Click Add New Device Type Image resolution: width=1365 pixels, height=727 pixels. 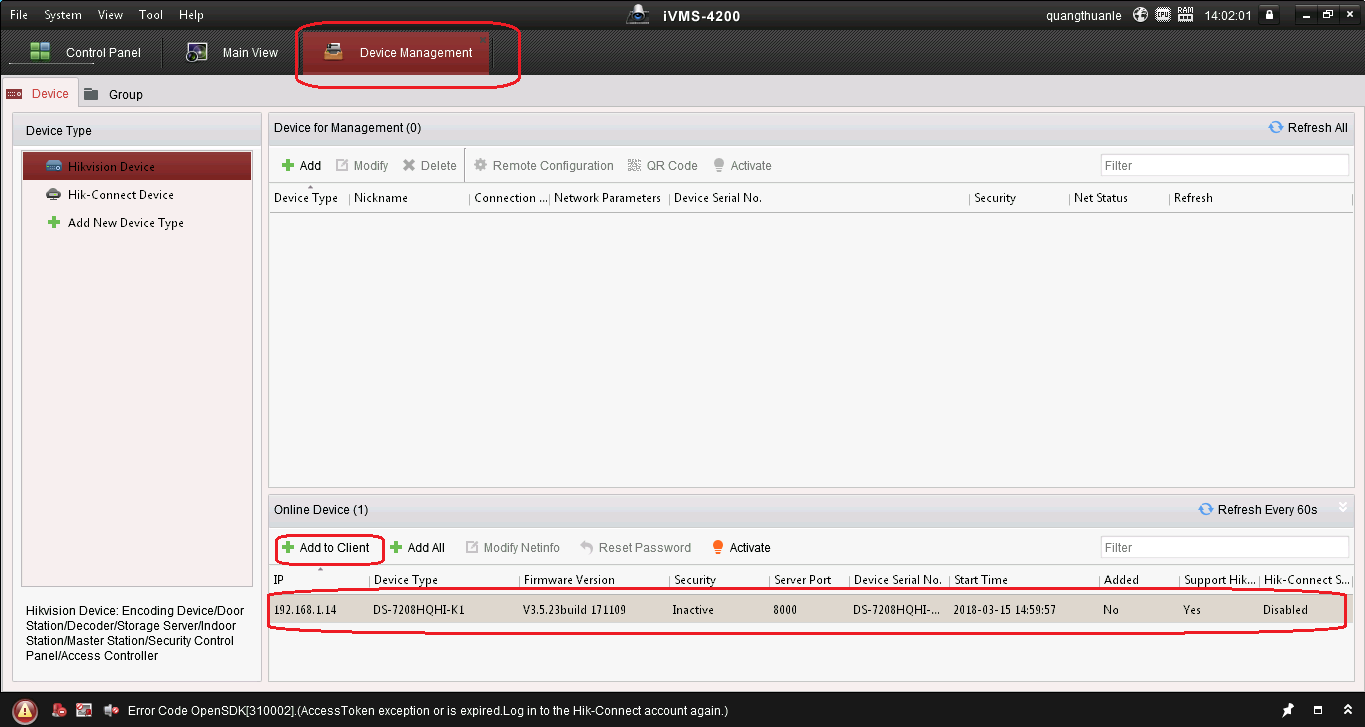(x=125, y=223)
